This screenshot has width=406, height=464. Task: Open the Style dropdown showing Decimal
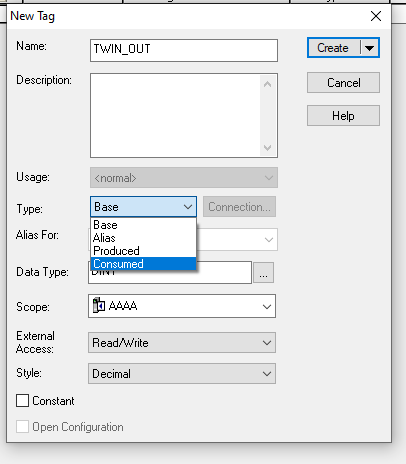click(x=182, y=374)
